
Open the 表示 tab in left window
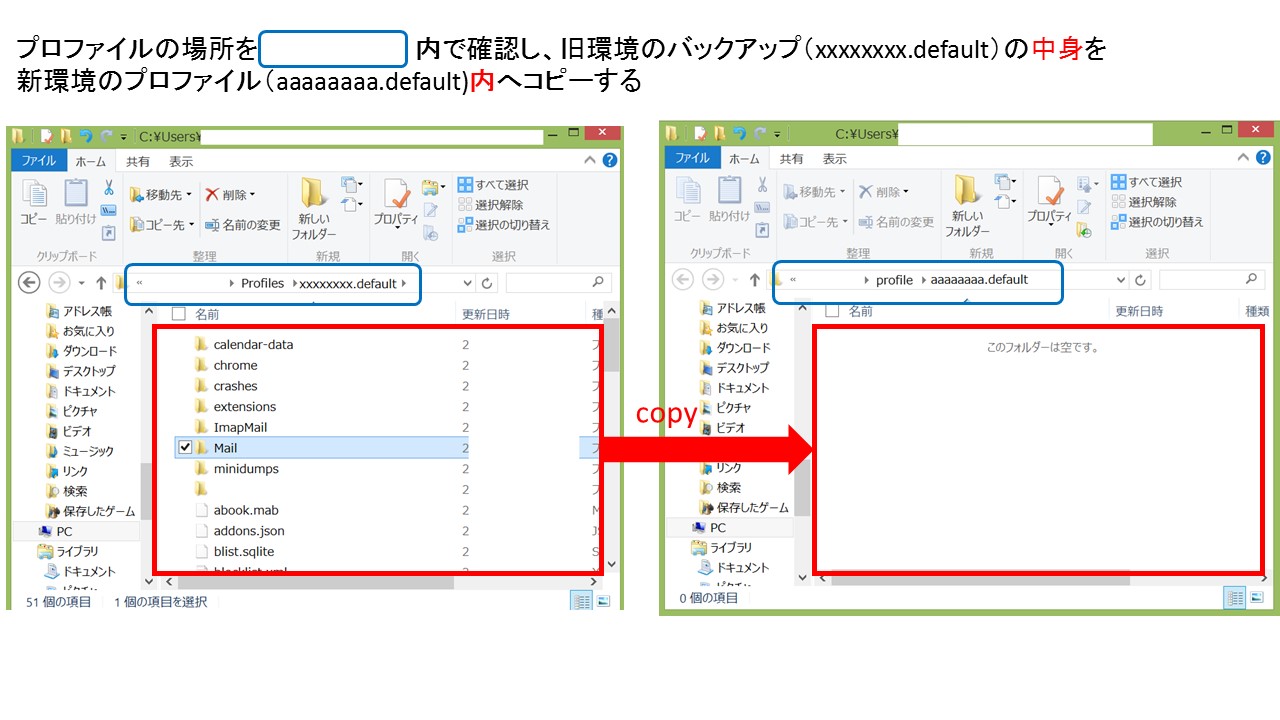coord(181,162)
